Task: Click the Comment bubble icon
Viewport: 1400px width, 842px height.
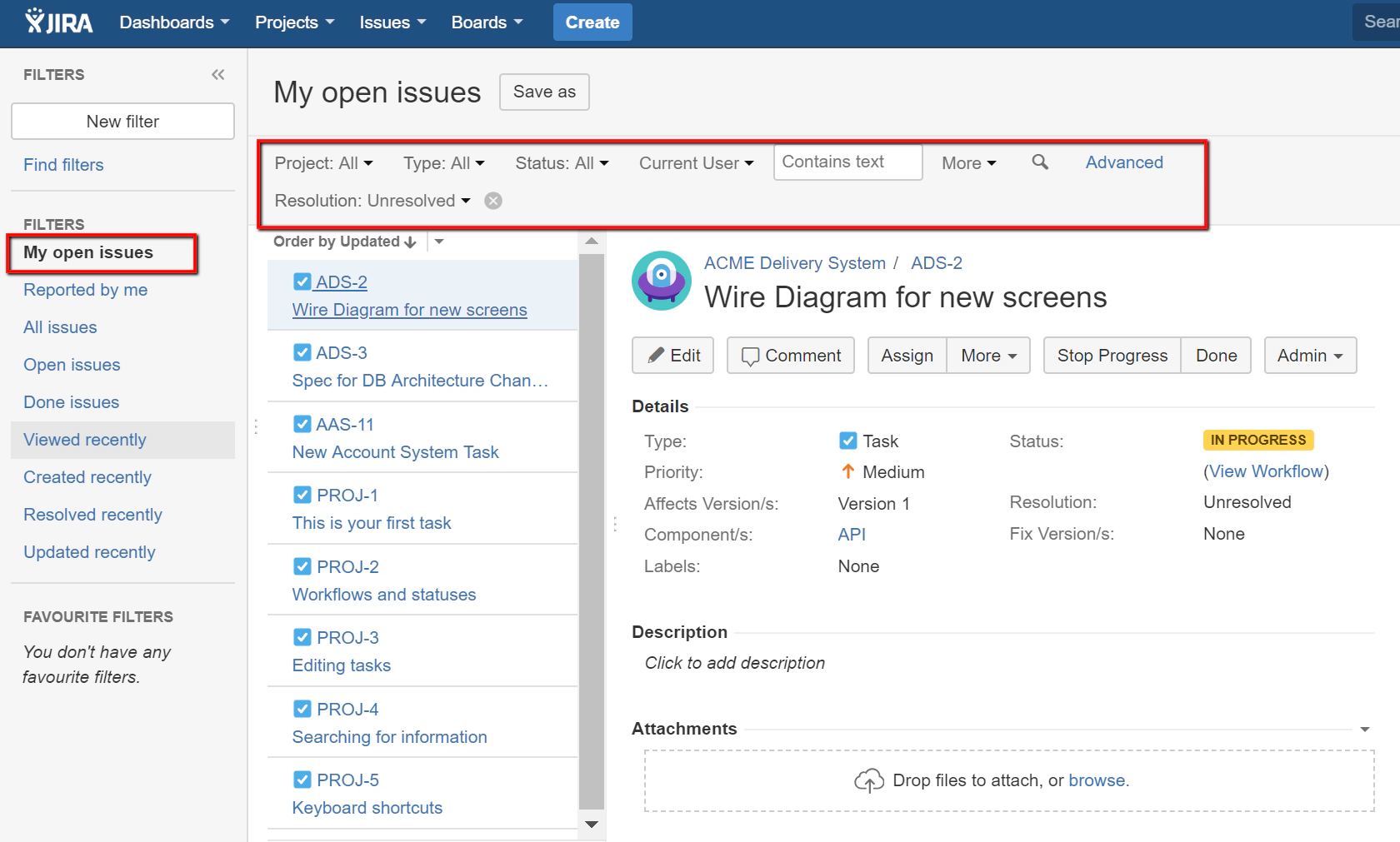Action: [750, 355]
